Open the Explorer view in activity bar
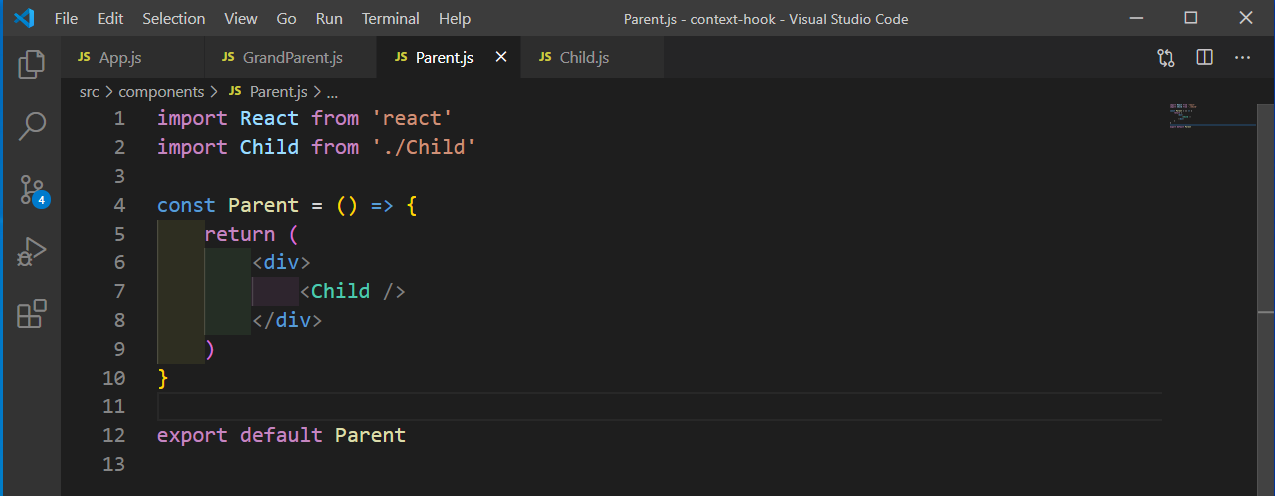 tap(32, 65)
